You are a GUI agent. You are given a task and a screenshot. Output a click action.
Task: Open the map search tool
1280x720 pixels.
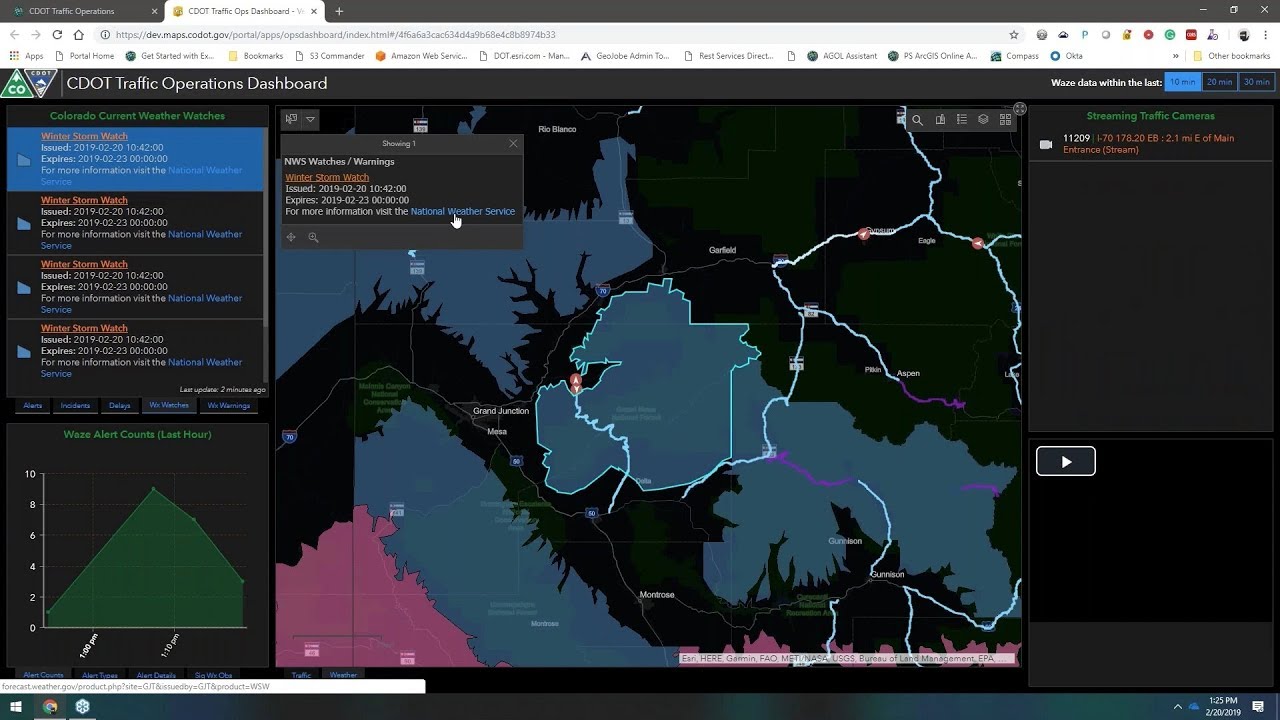[x=917, y=120]
